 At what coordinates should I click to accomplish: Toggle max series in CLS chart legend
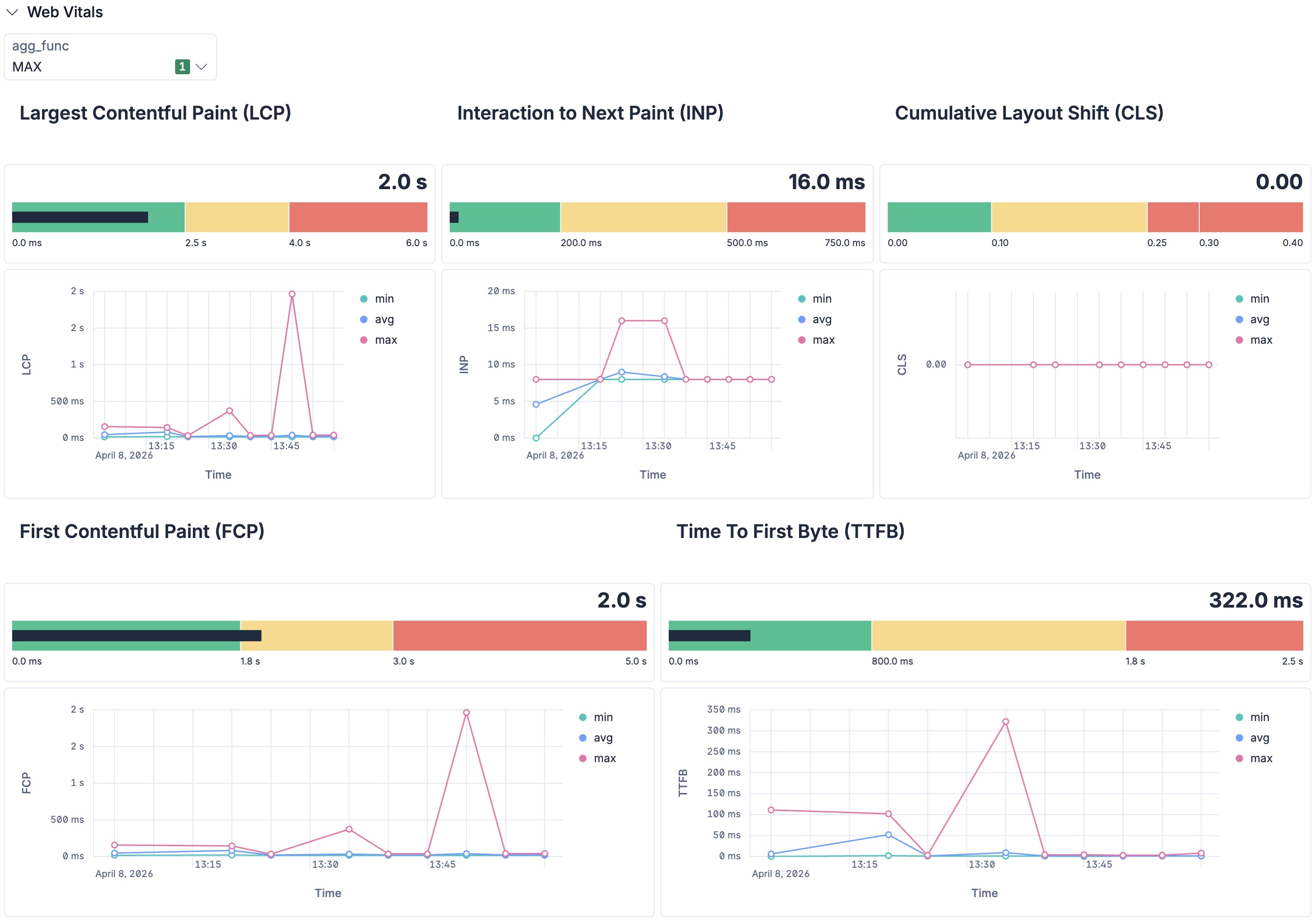pyautogui.click(x=1254, y=340)
